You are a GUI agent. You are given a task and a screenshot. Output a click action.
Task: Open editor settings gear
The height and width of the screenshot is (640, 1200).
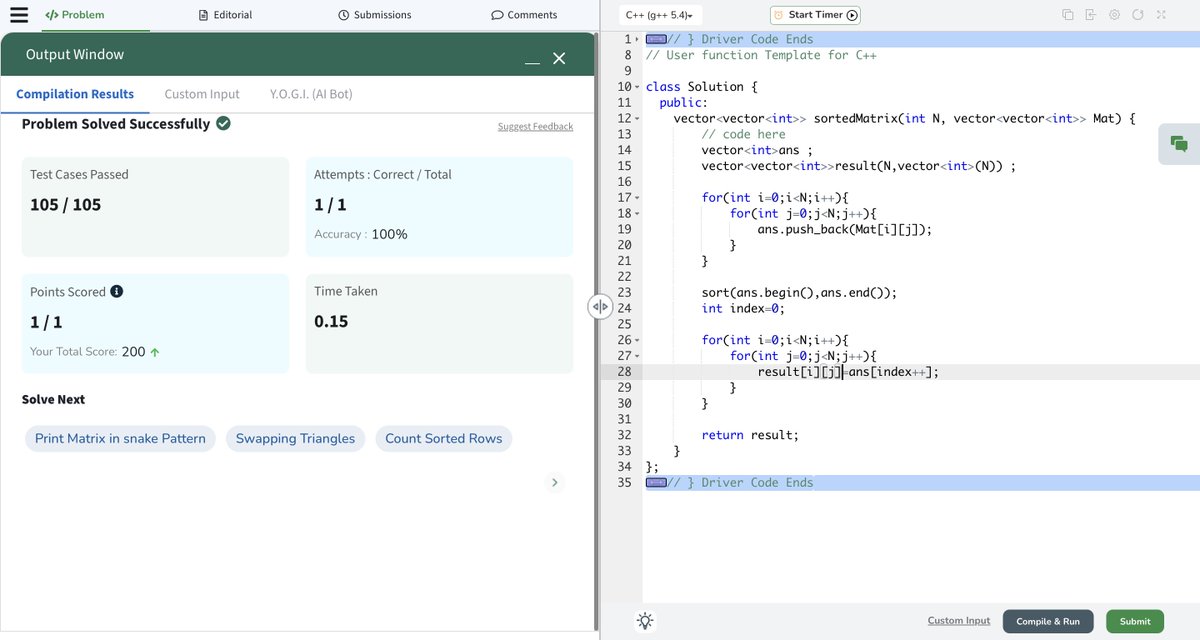1114,15
